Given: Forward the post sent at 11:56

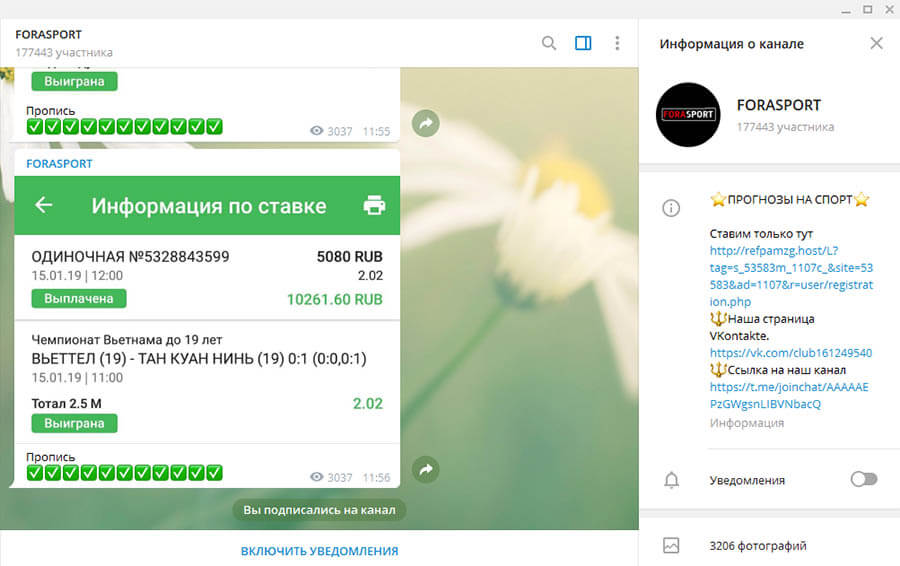Looking at the screenshot, I should [426, 470].
